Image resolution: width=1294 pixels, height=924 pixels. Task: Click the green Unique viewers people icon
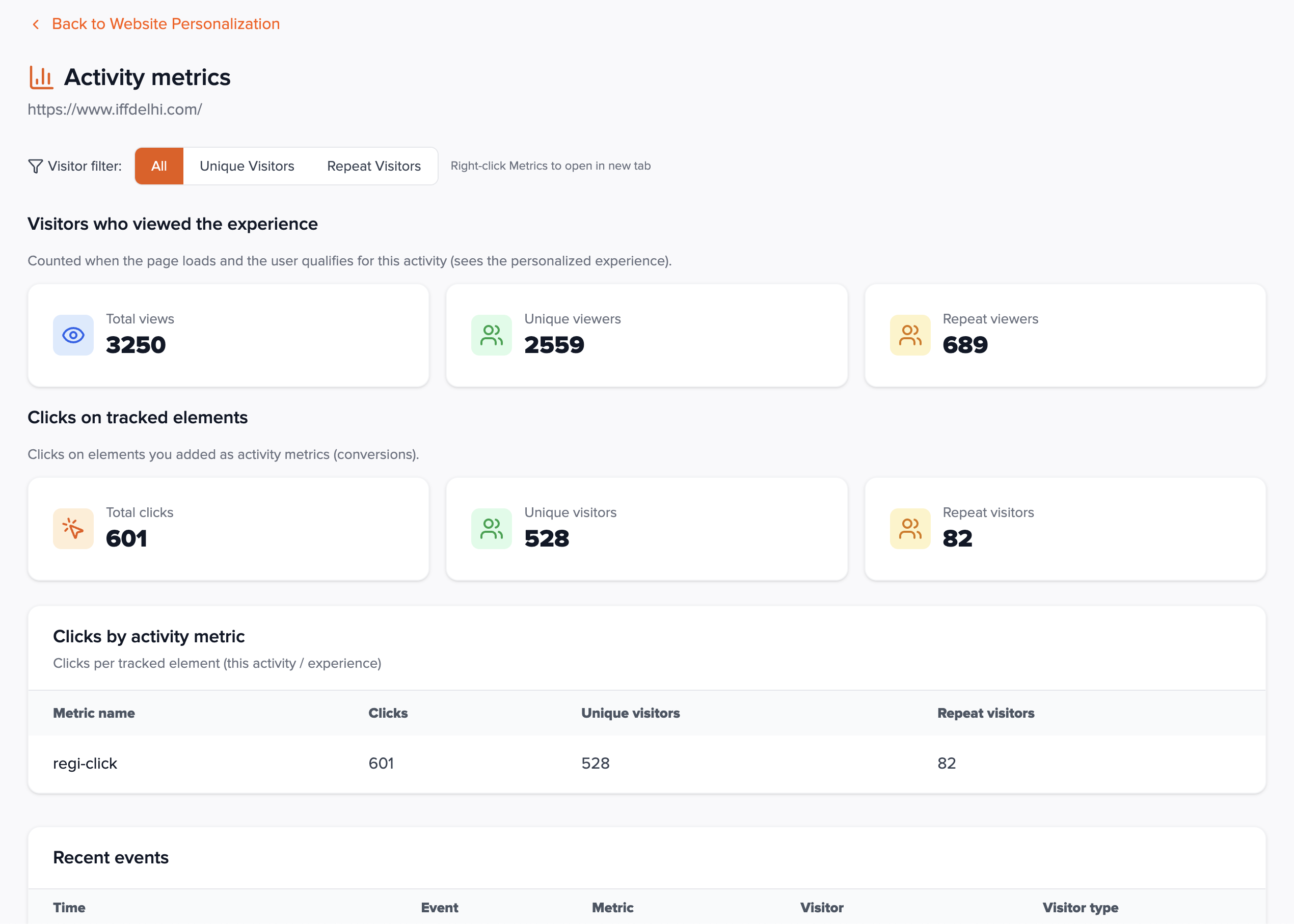pos(491,335)
